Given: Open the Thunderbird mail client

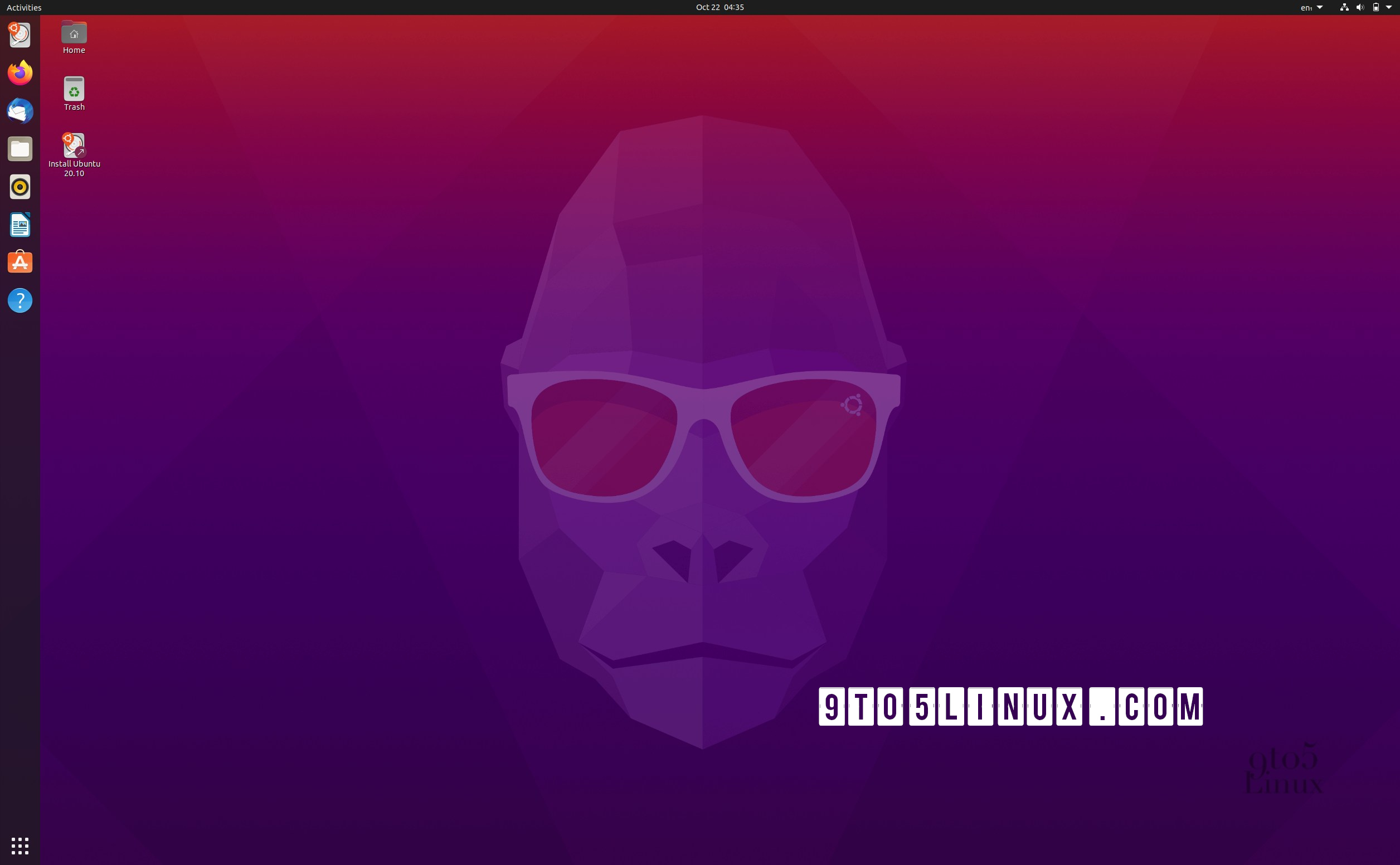Looking at the screenshot, I should (20, 111).
